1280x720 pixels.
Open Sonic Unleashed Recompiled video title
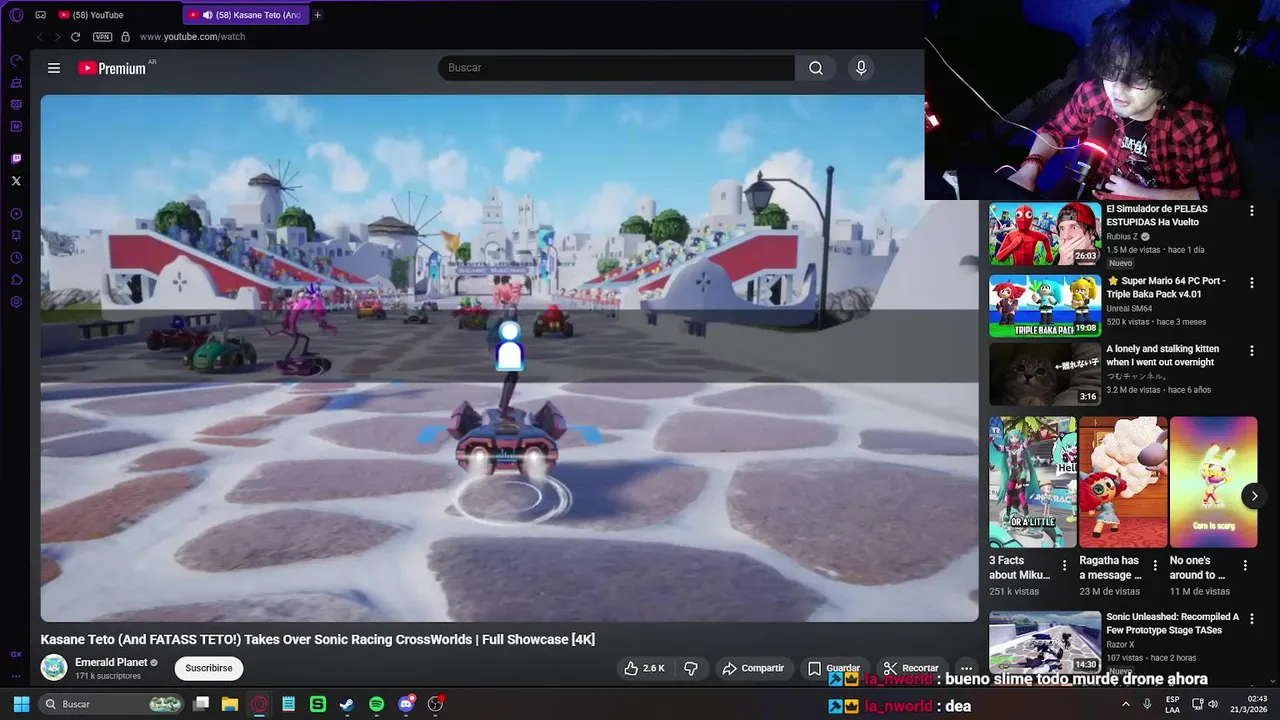pos(1172,624)
